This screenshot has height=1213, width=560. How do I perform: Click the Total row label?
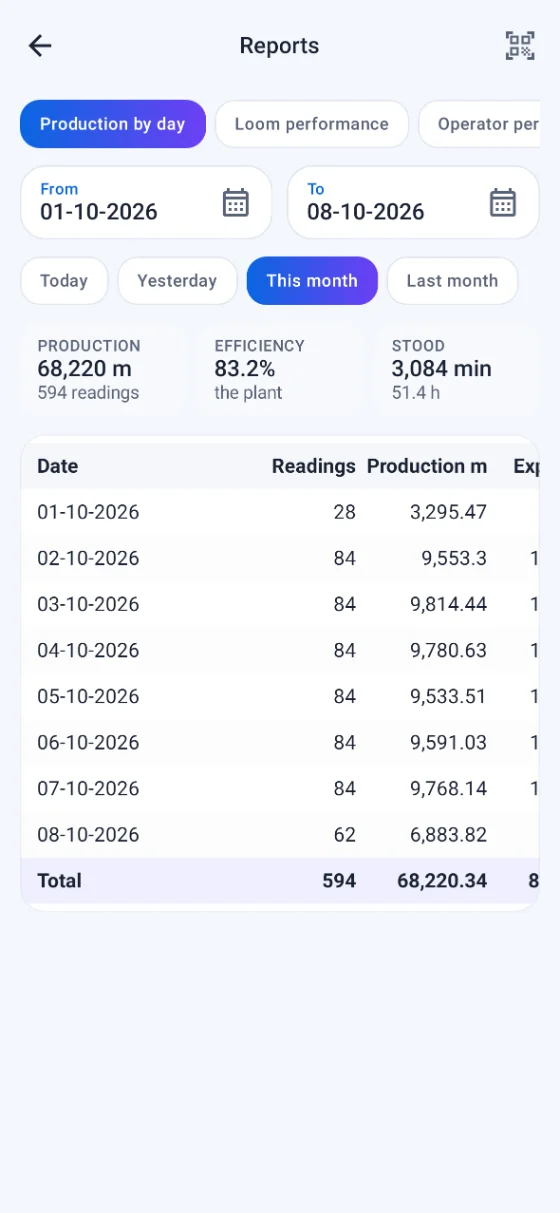coord(59,881)
